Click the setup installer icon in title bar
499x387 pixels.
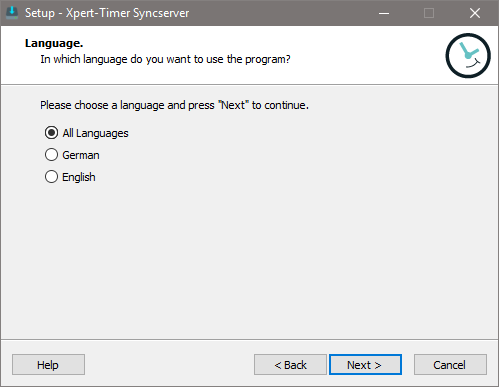[12, 13]
